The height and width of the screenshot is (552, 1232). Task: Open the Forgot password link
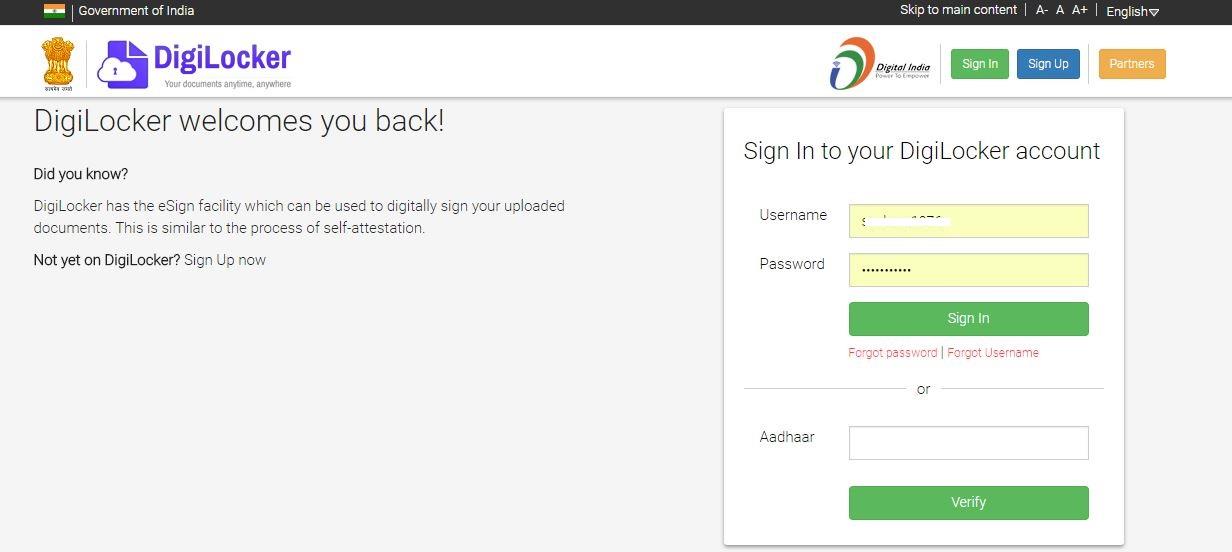(x=893, y=353)
